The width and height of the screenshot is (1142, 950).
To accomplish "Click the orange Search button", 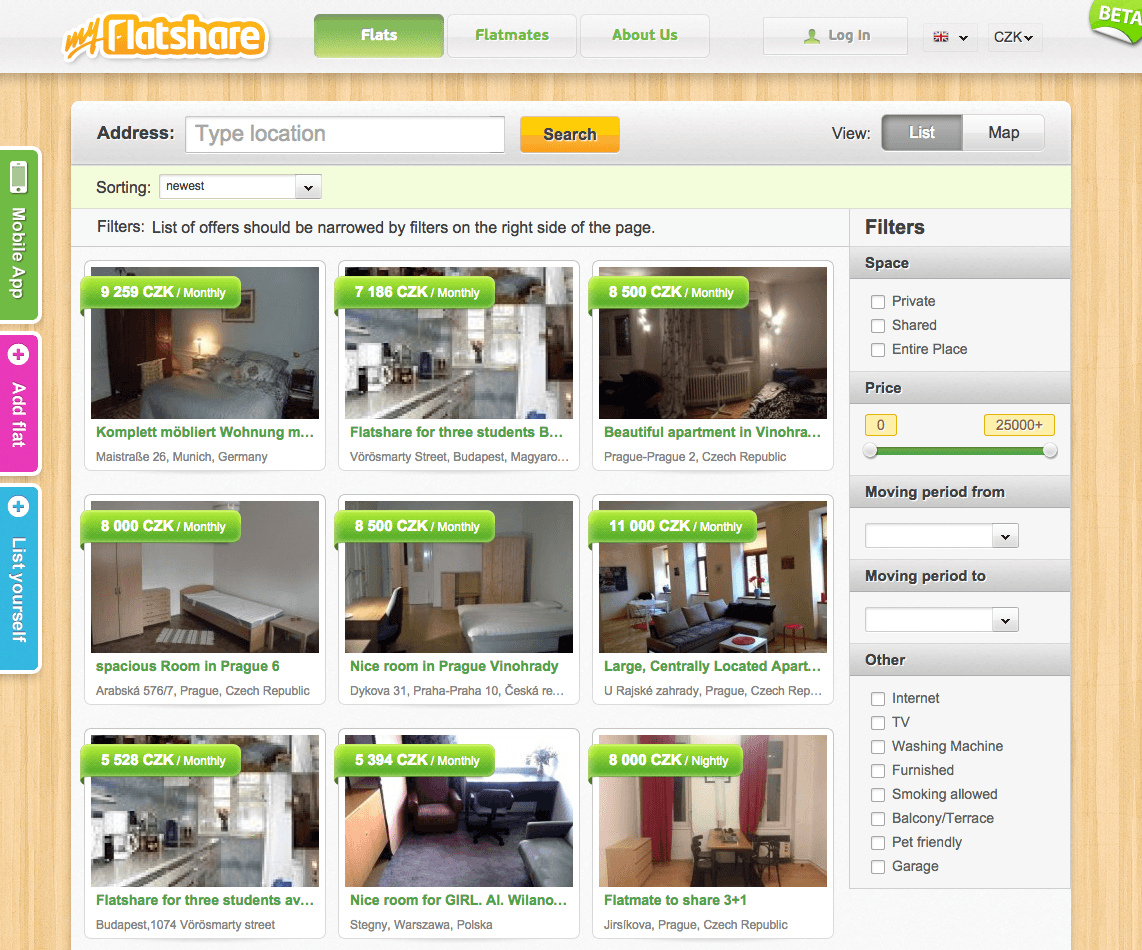I will 570,134.
